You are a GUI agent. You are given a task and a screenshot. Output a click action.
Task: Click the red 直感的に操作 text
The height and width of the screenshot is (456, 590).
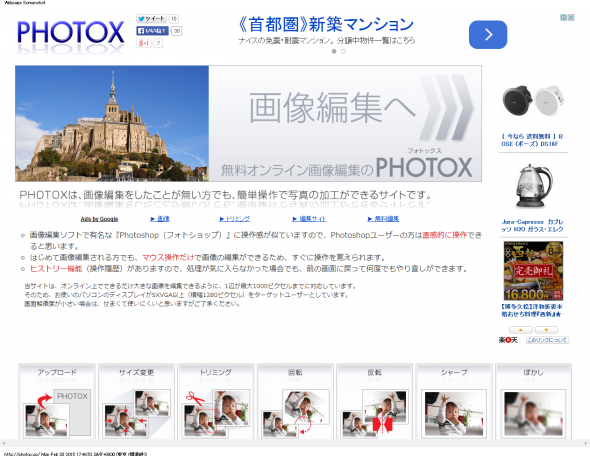[x=444, y=235]
